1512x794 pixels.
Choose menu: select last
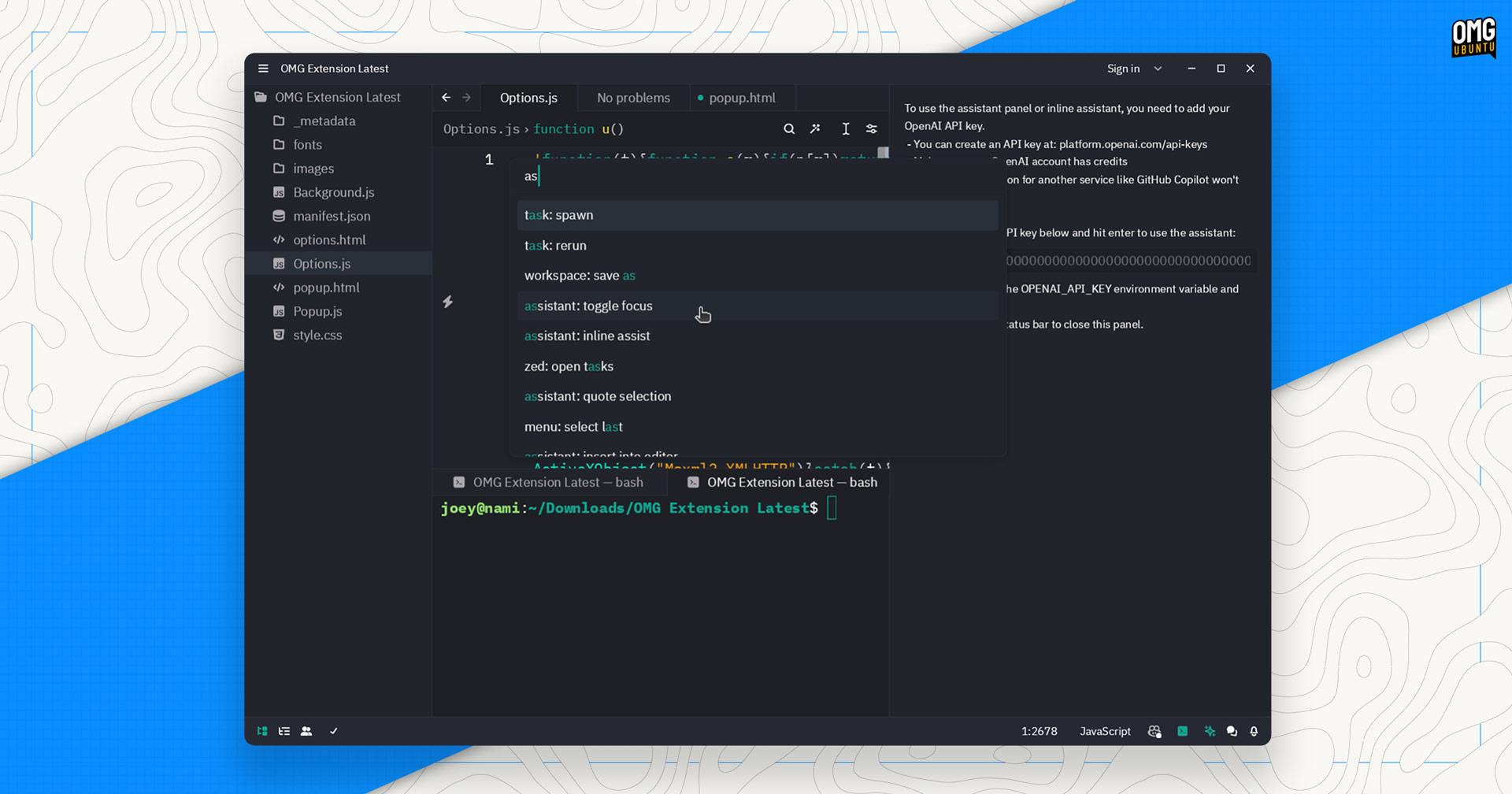click(758, 426)
